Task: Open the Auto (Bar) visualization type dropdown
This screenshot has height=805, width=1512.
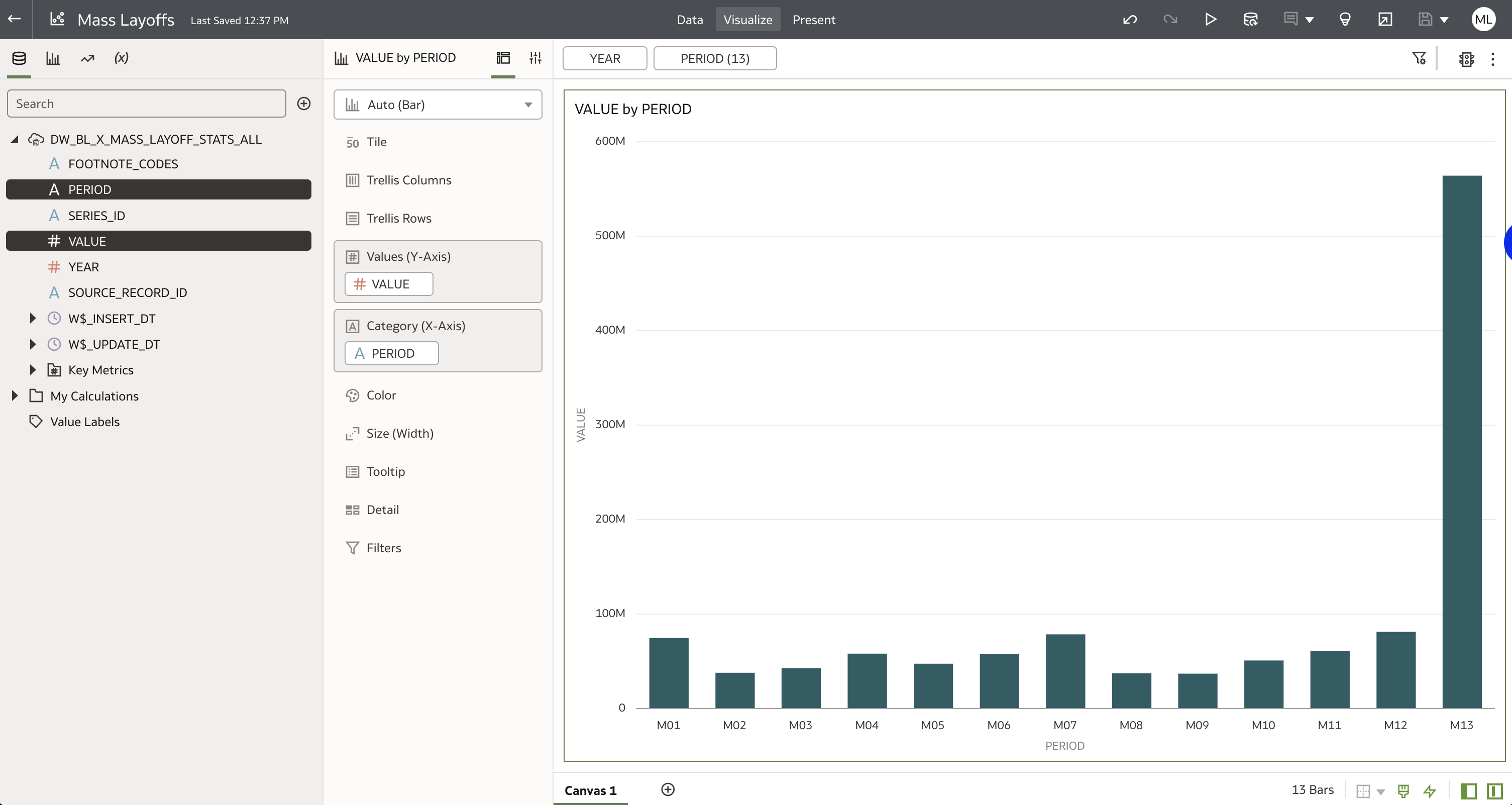Action: [x=438, y=105]
